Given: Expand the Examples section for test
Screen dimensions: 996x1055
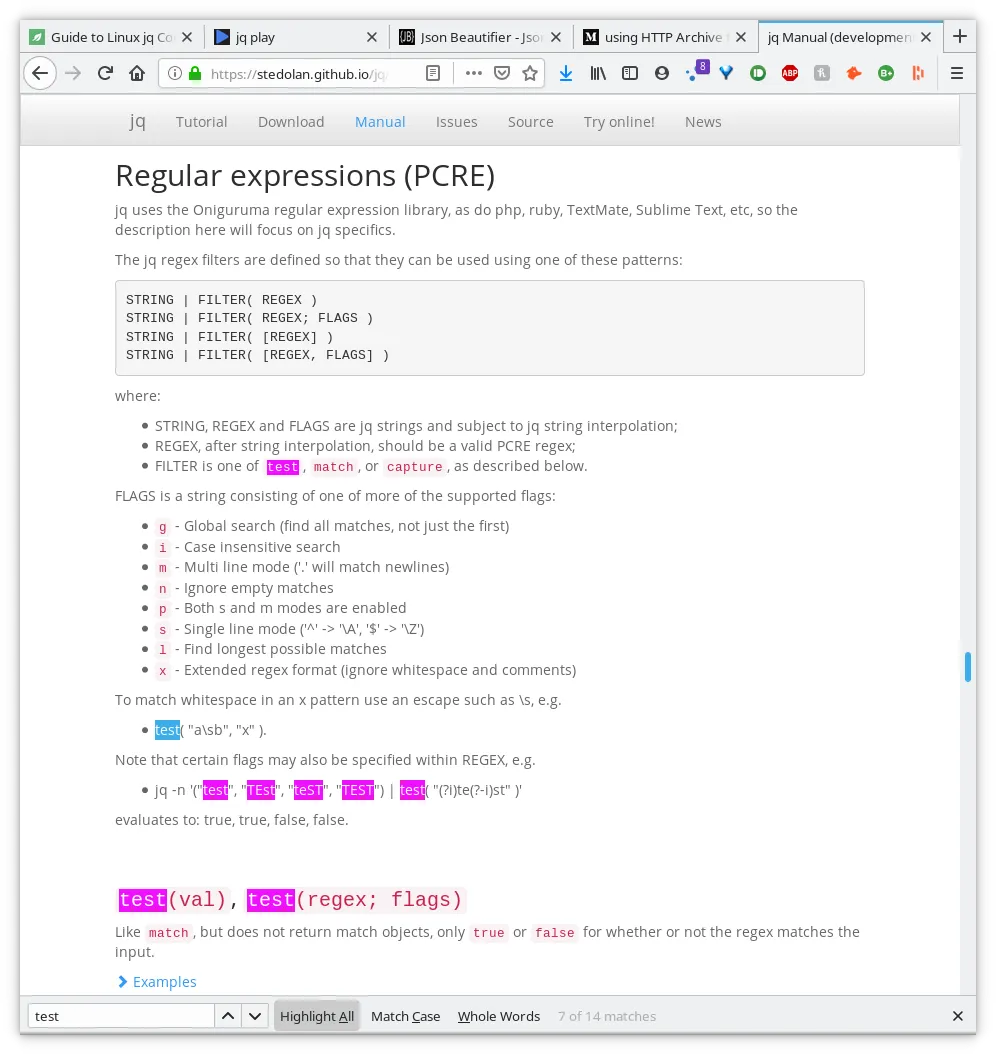Looking at the screenshot, I should tap(157, 982).
